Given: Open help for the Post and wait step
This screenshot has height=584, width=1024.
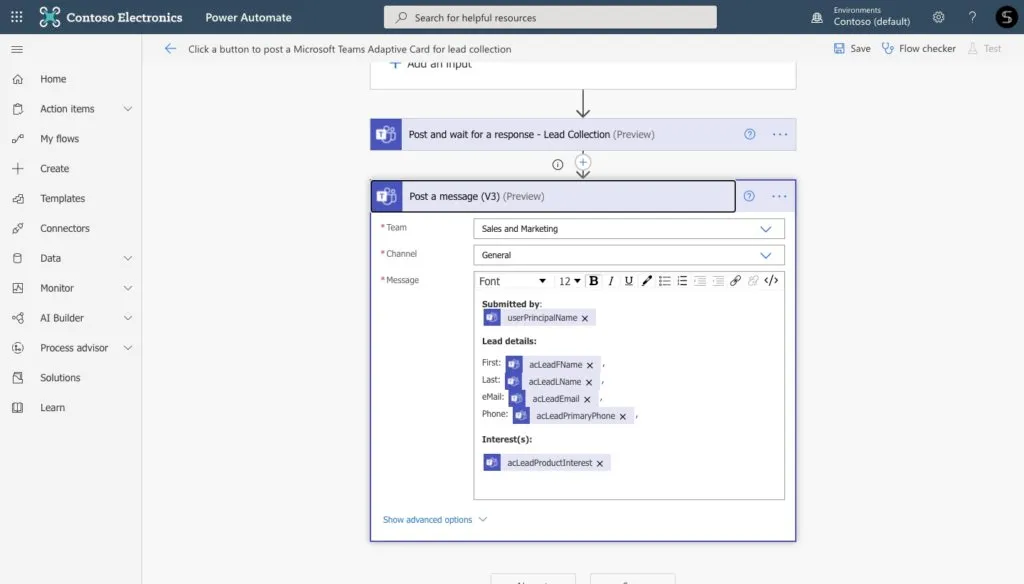Looking at the screenshot, I should tap(750, 135).
